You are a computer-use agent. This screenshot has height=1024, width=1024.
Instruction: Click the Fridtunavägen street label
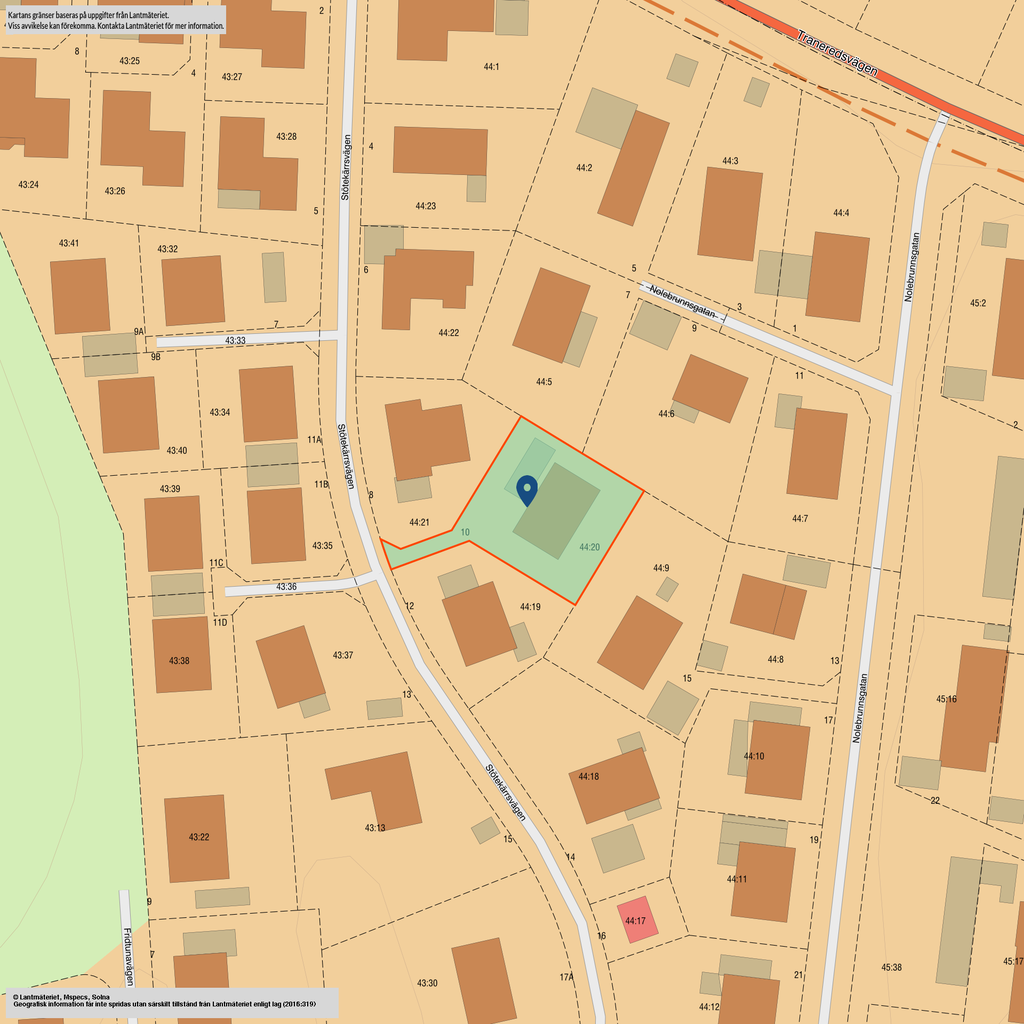129,957
